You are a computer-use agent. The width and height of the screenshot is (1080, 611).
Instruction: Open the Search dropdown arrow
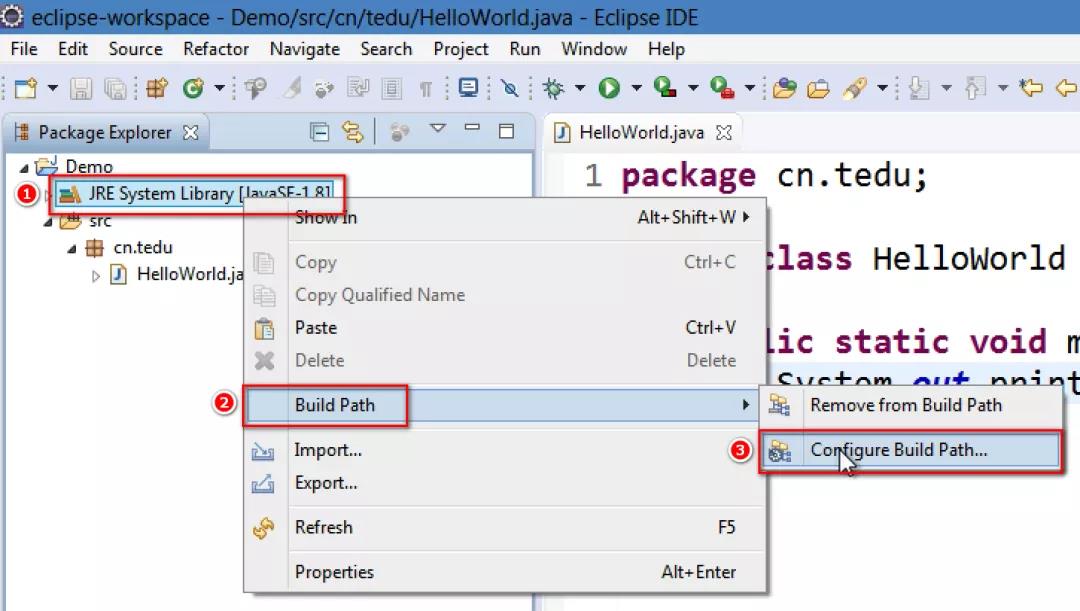pos(882,88)
